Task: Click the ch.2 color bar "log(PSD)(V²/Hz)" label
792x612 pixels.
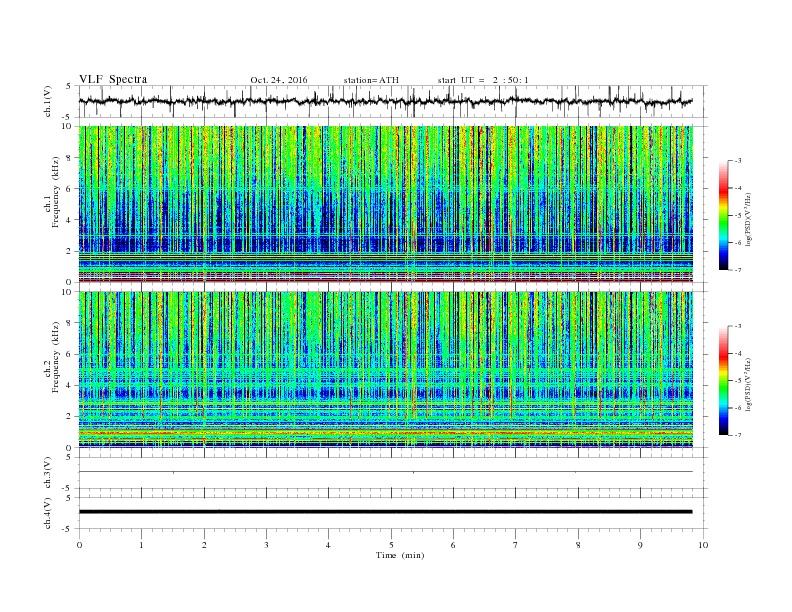Action: click(749, 385)
